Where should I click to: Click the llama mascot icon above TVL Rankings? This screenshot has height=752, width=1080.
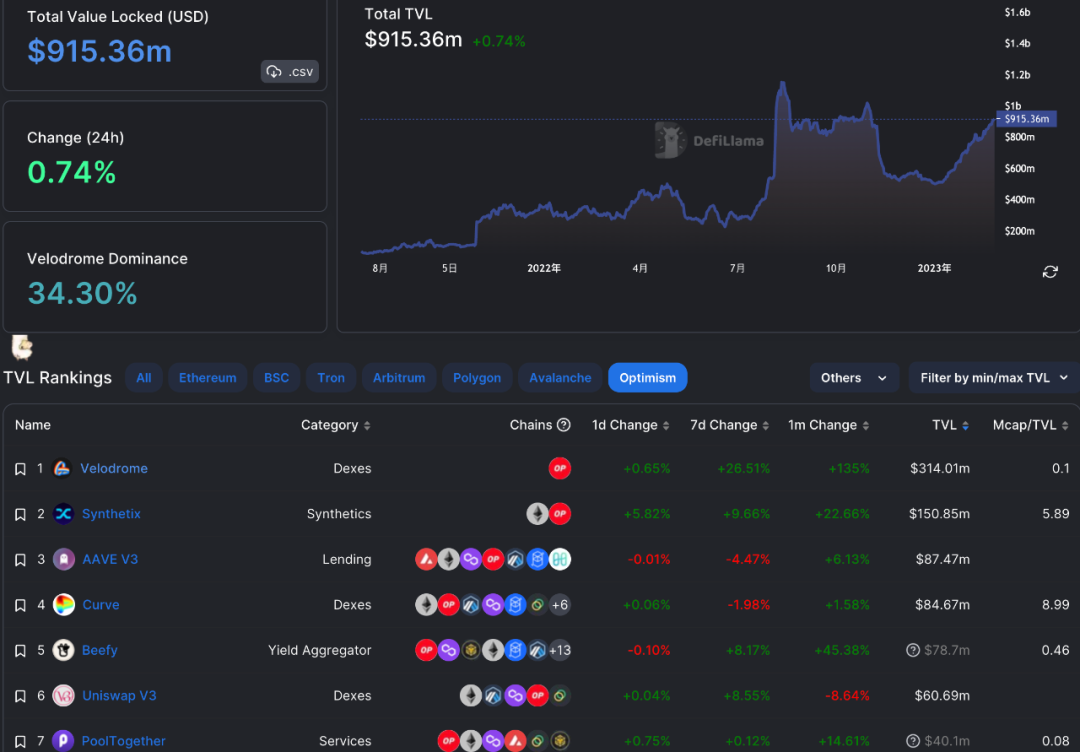click(22, 347)
